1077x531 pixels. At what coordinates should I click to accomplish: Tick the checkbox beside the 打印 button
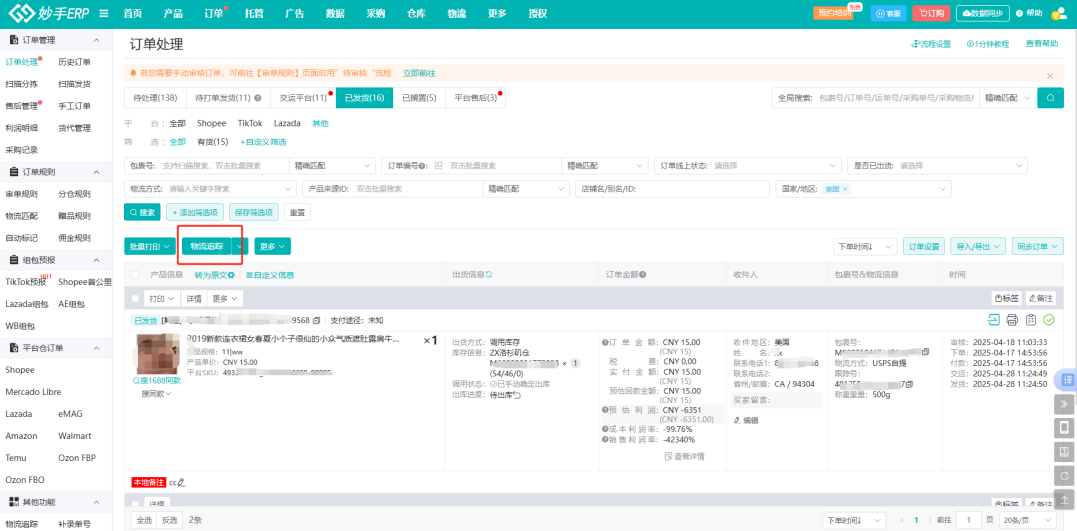tap(135, 299)
